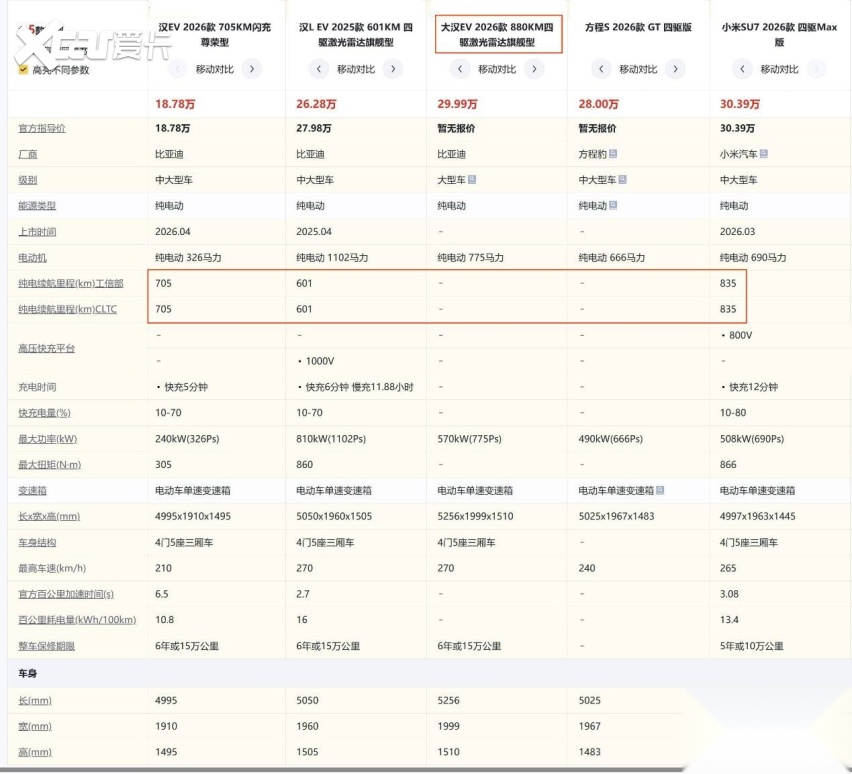Open 厂商 parameter link
The height and width of the screenshot is (774, 852).
pos(28,154)
